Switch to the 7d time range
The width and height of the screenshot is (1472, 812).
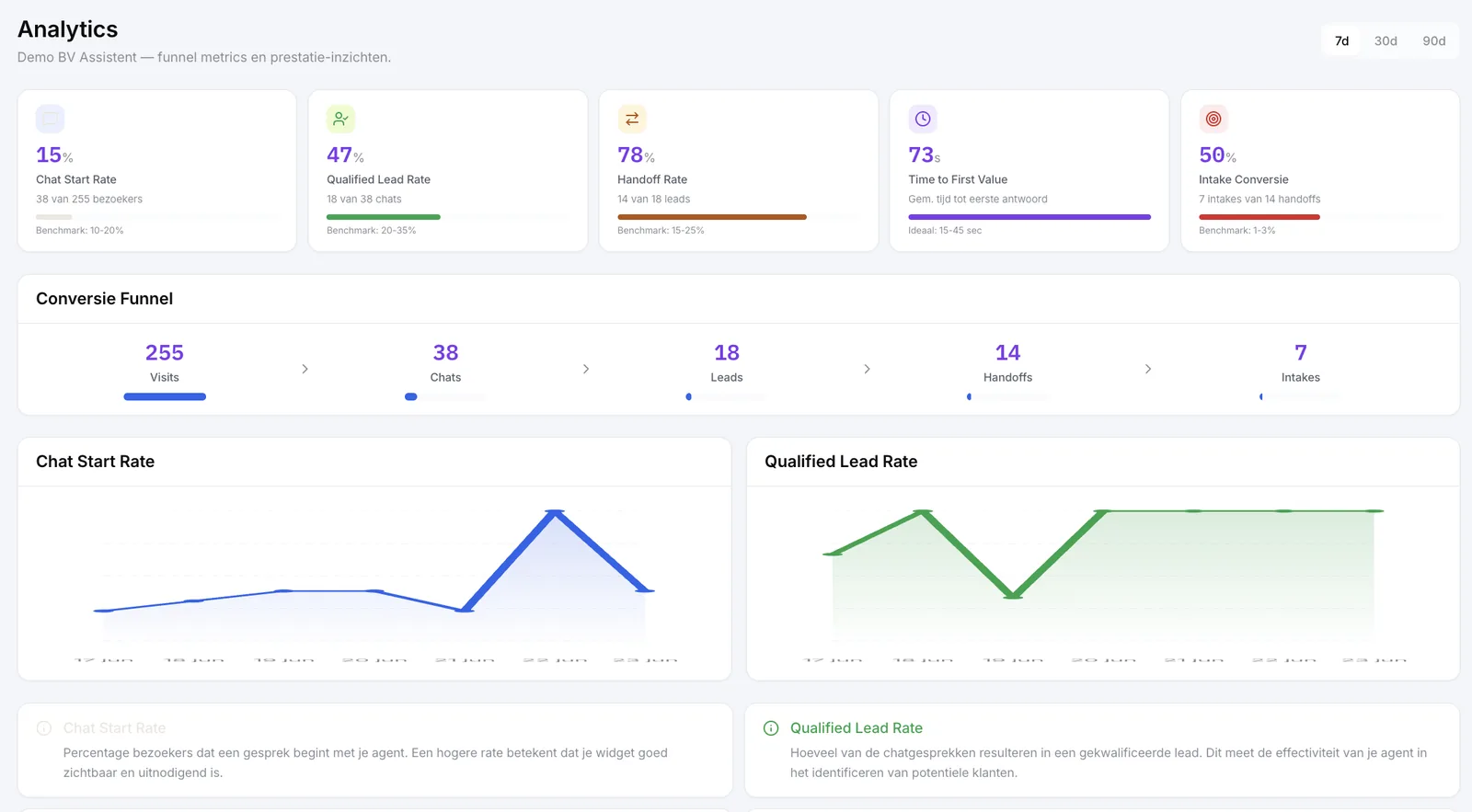1341,40
